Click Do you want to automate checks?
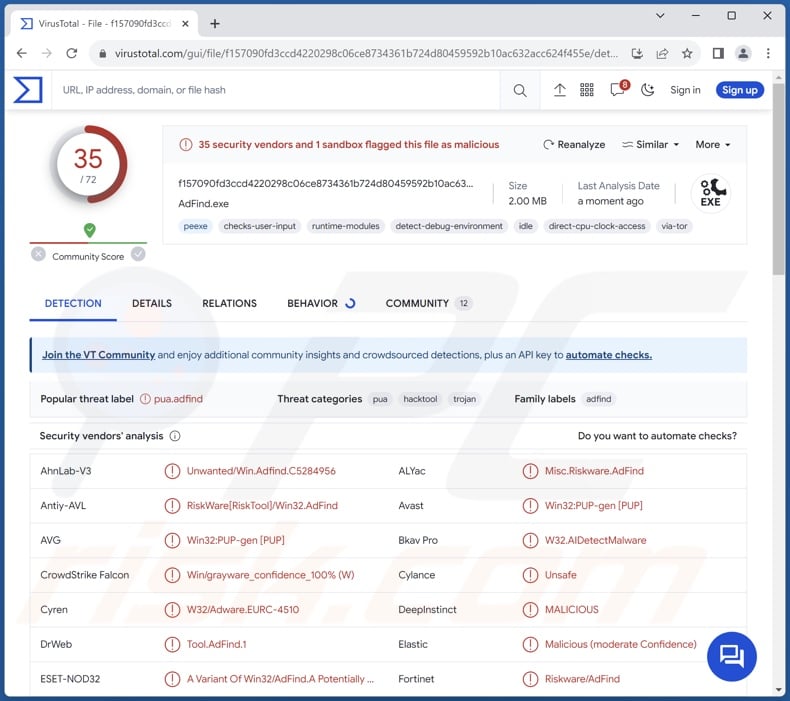Viewport: 790px width, 701px height. pyautogui.click(x=657, y=436)
